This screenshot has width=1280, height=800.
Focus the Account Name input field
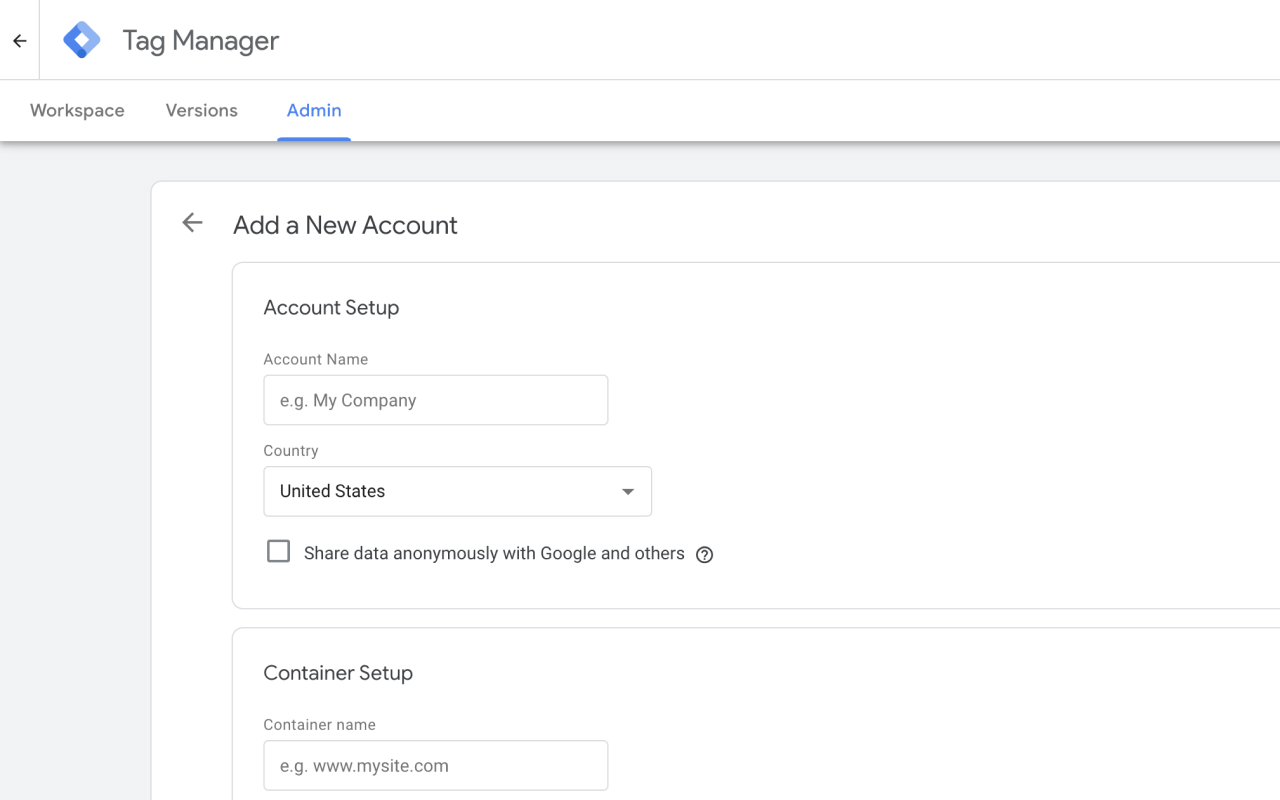point(435,400)
